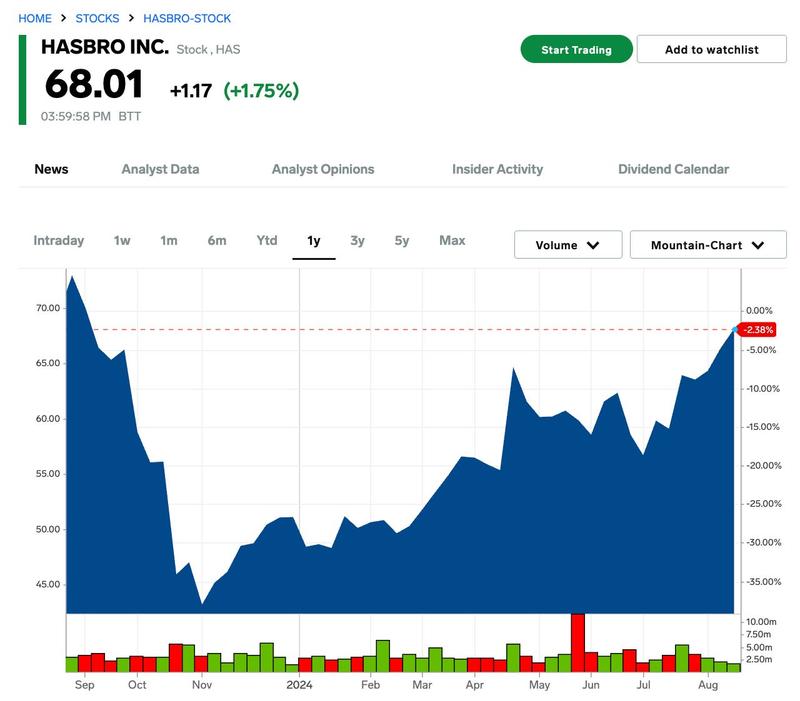The image size is (800, 701).
Task: Select the Intraday chart range
Action: click(59, 240)
